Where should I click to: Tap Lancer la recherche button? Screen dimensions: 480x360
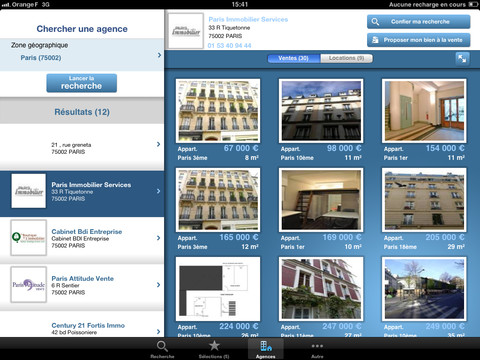click(82, 83)
